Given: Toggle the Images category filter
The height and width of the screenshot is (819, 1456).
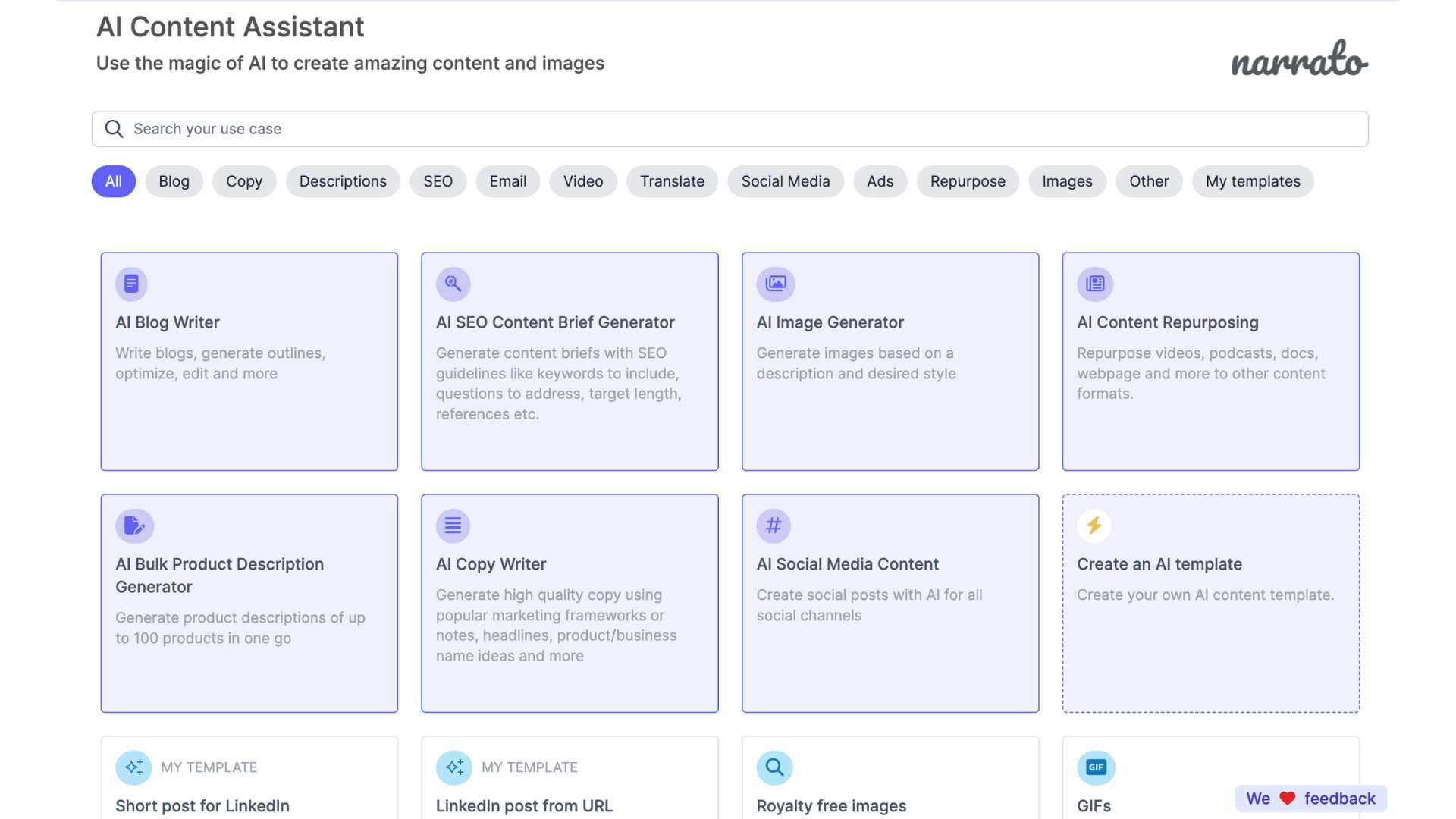Looking at the screenshot, I should [x=1067, y=181].
